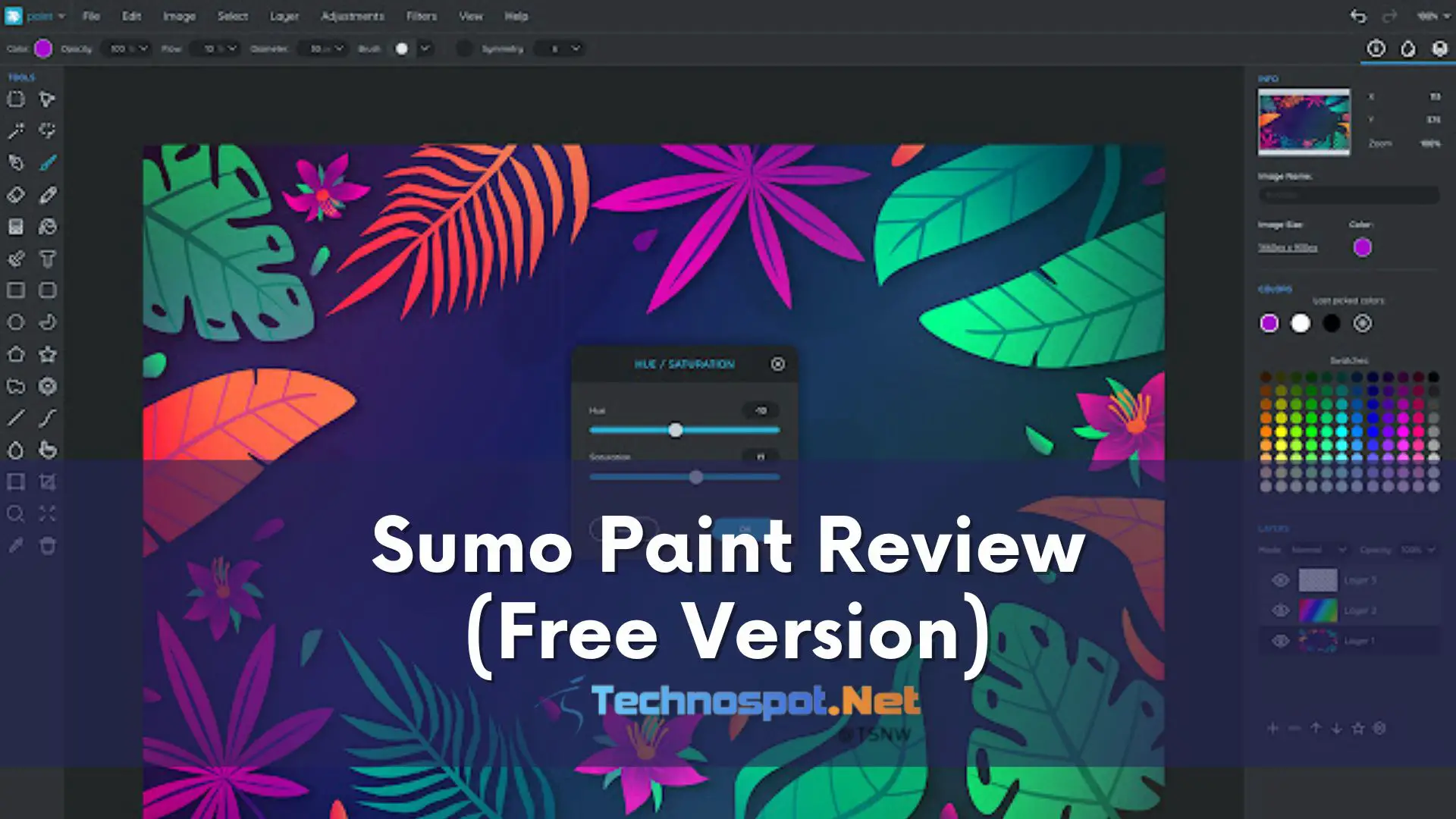
Task: Open the File menu
Action: tap(91, 16)
